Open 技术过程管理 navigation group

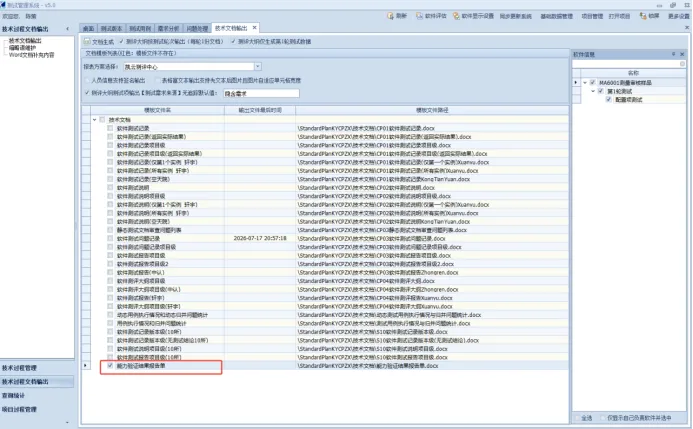tap(37, 368)
